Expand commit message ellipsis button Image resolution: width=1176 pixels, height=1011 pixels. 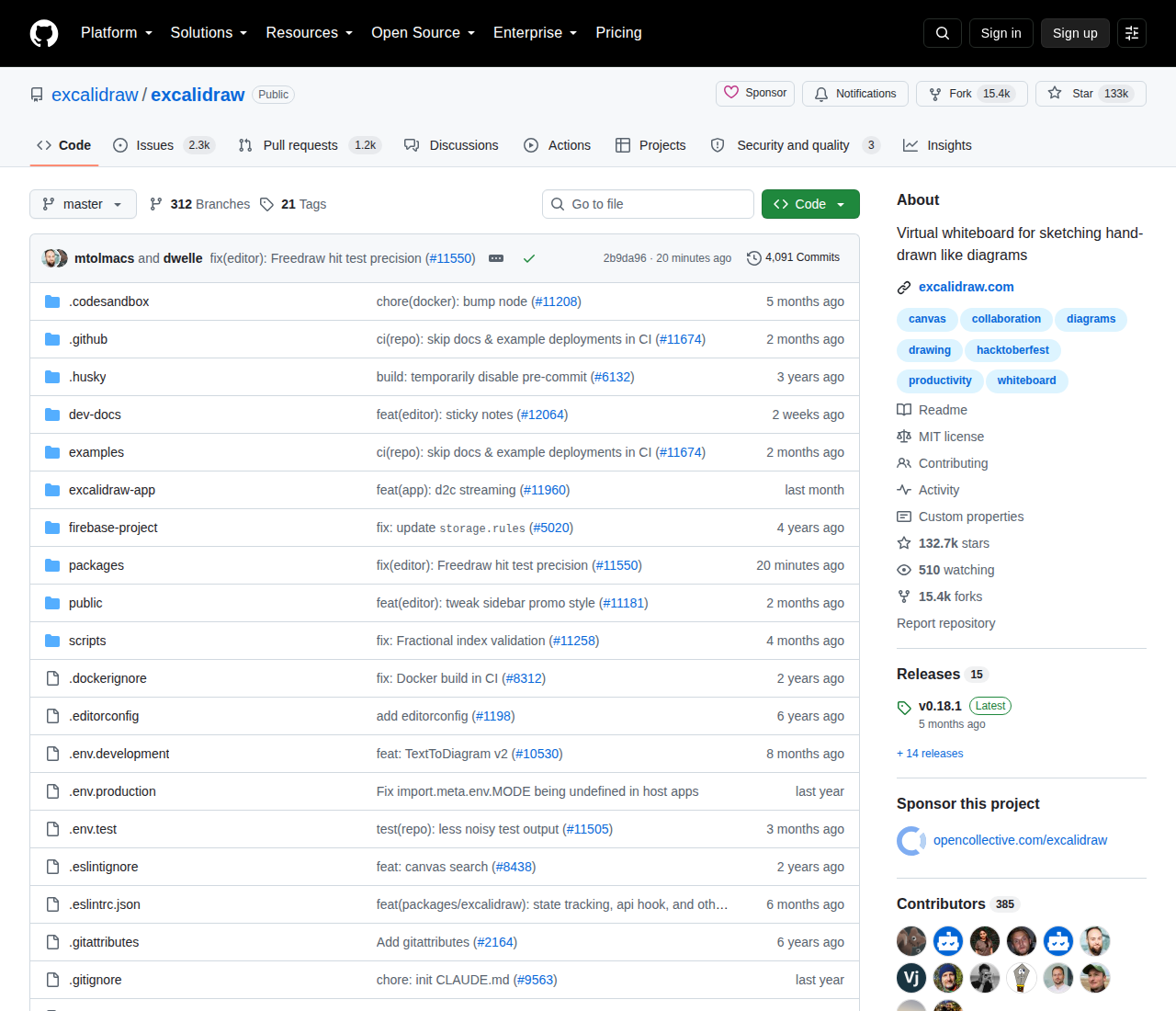click(x=496, y=258)
